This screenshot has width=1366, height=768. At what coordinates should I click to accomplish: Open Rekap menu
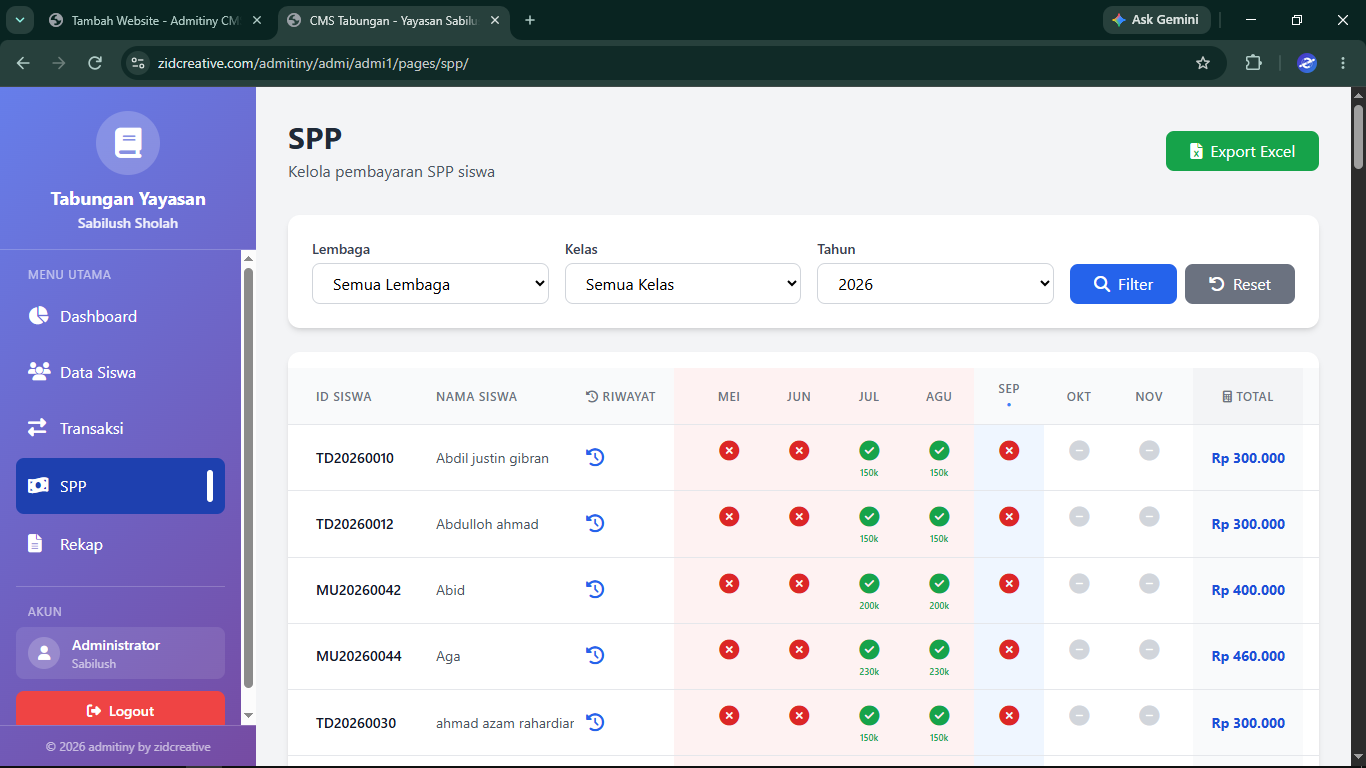point(120,544)
